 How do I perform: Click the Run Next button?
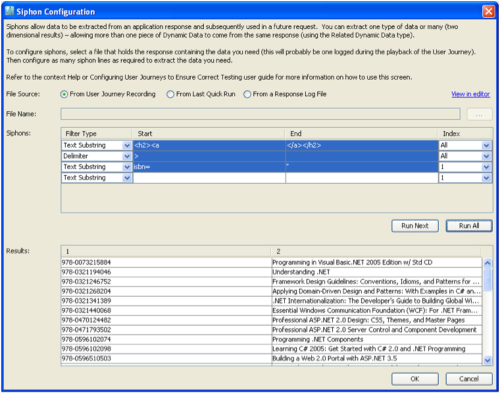tap(415, 226)
